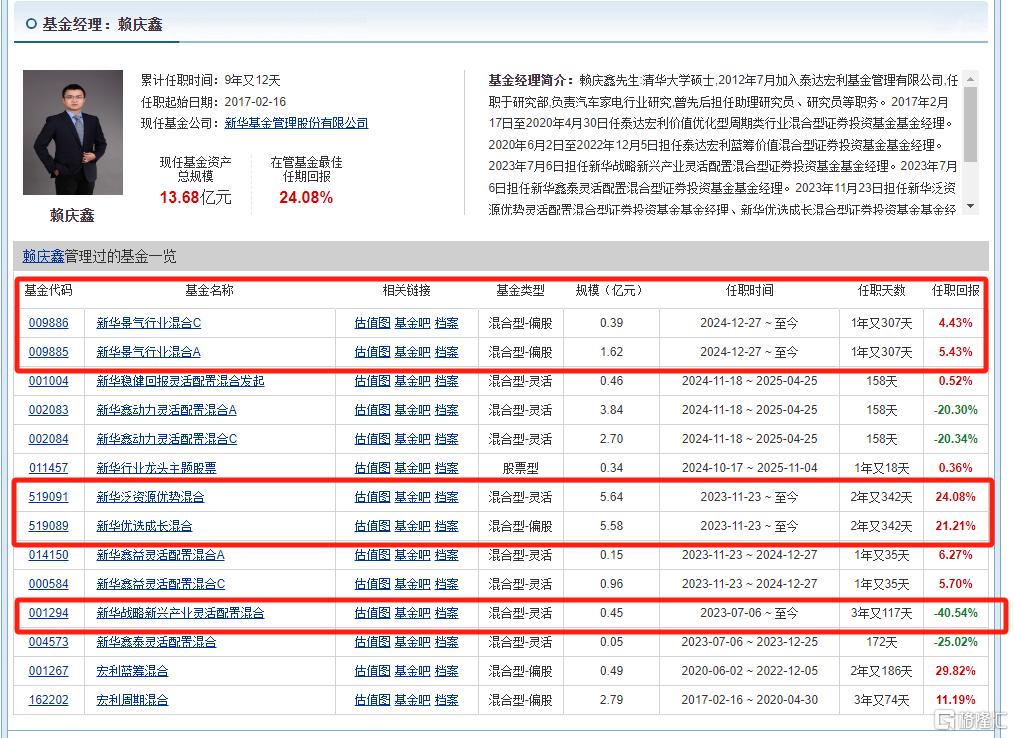
Task: Open 基金吧 for fund 009885
Action: point(412,352)
